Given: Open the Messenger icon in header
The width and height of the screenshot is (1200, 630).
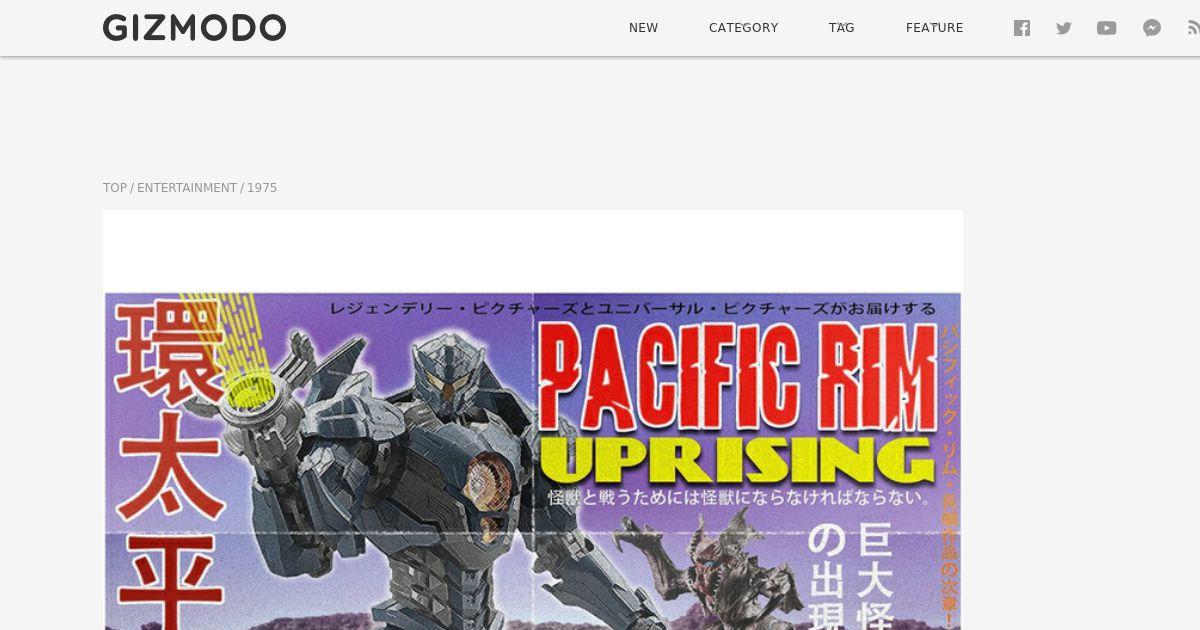Looking at the screenshot, I should pyautogui.click(x=1152, y=28).
